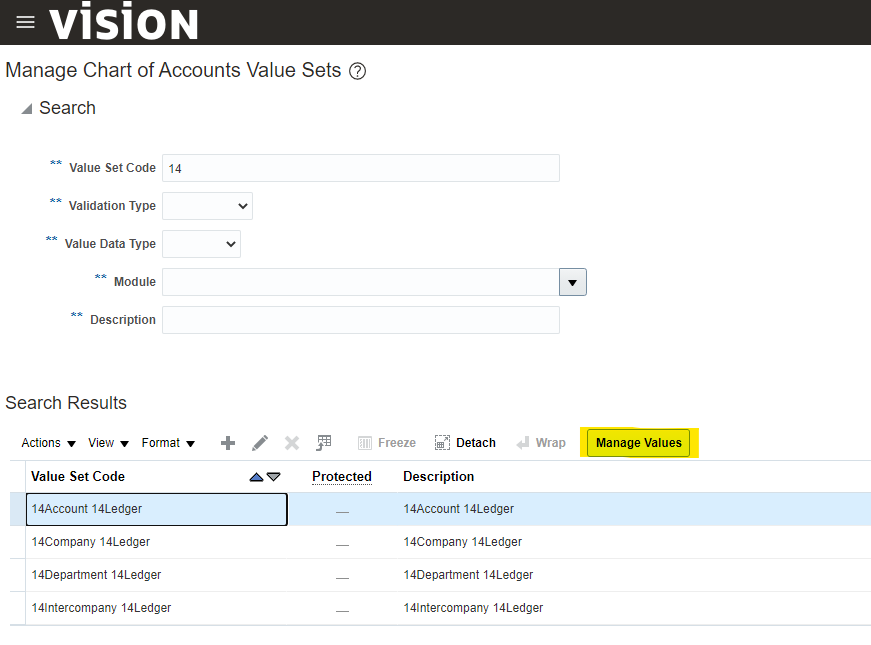Expand the Module dropdown arrow

pos(572,282)
